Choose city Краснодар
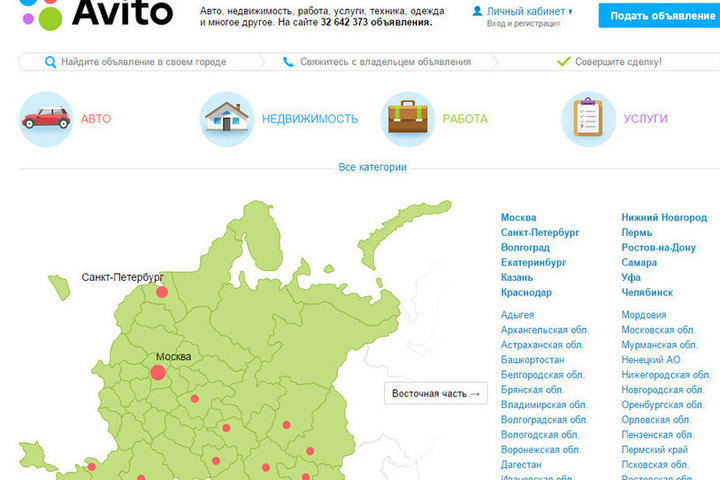Image resolution: width=720 pixels, height=480 pixels. [x=526, y=293]
